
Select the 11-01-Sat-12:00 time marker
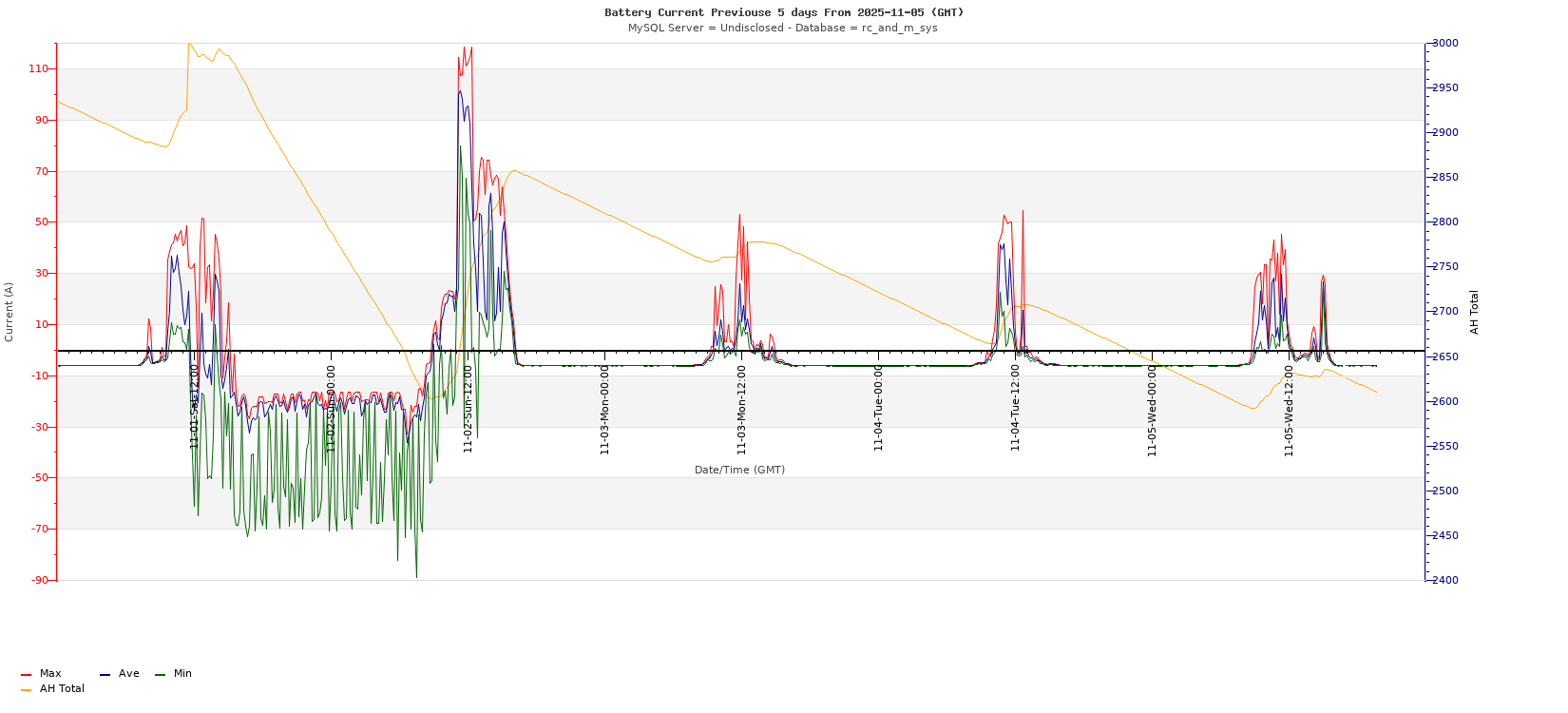(194, 406)
